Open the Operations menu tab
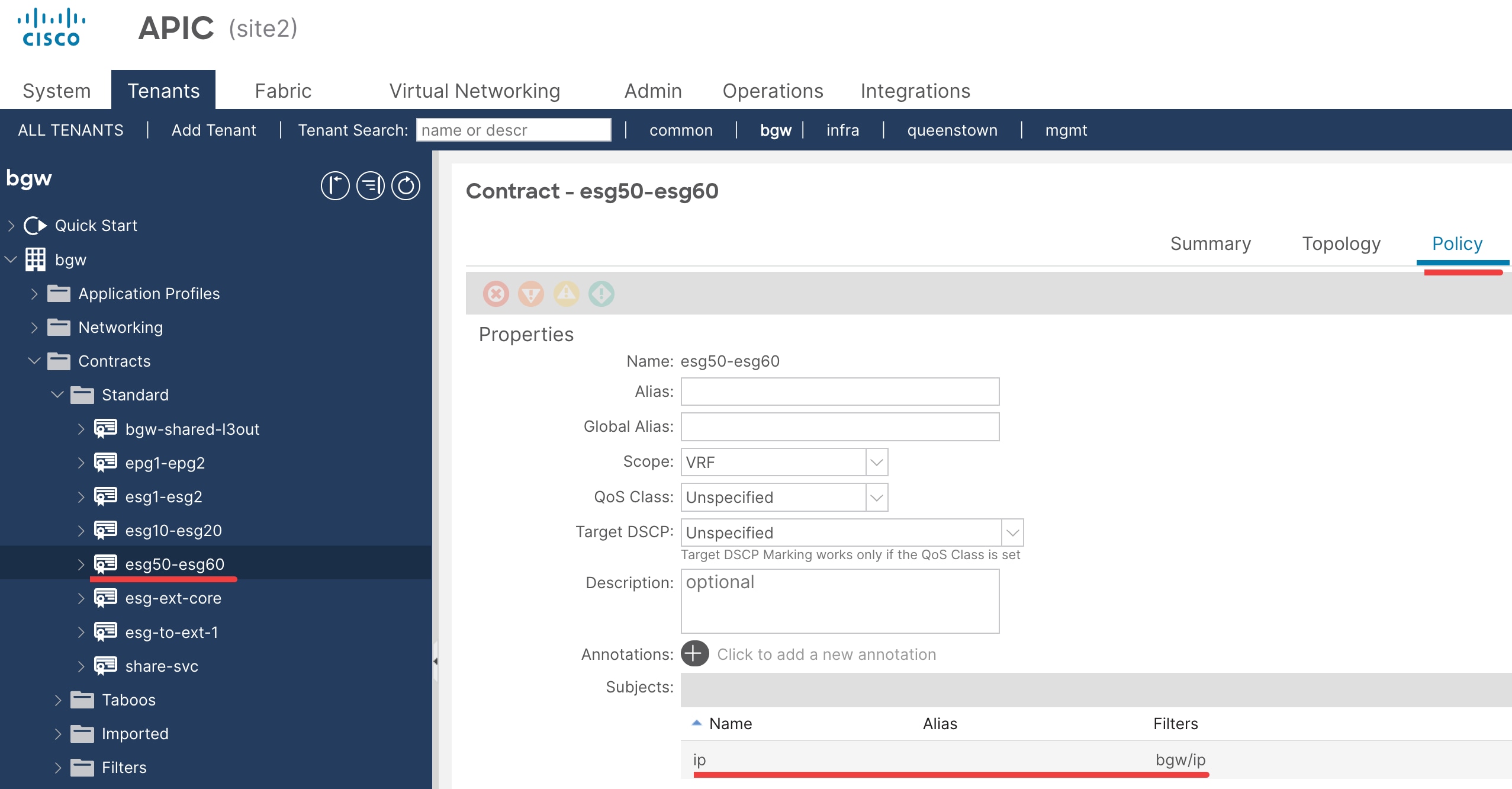 [773, 91]
